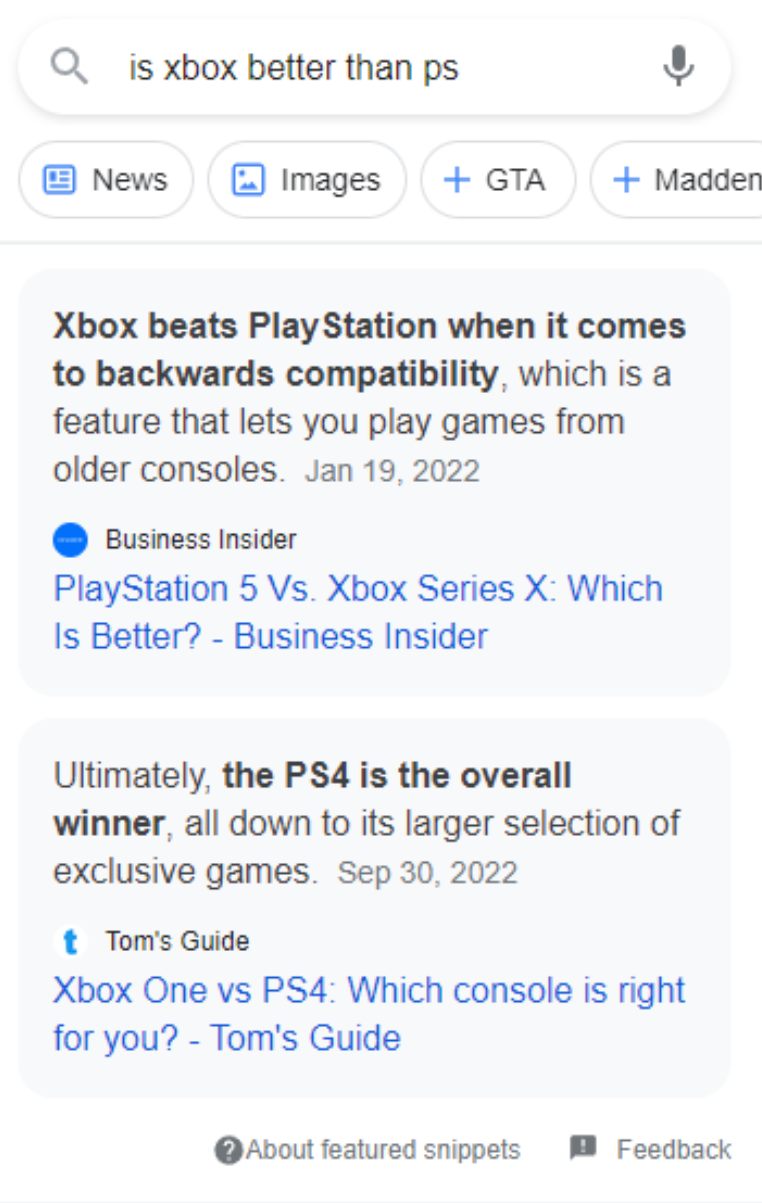Click the plus icon beside Madden
This screenshot has width=762, height=1203.
pyautogui.click(x=626, y=180)
